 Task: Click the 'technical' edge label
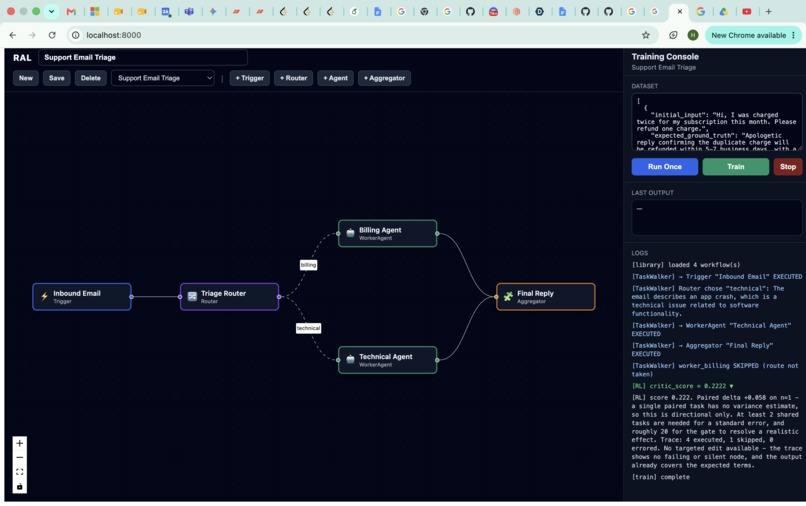[x=308, y=328]
